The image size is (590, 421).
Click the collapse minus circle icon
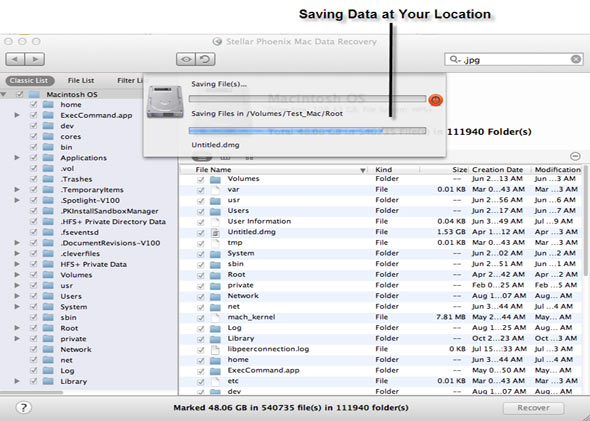(x=575, y=156)
